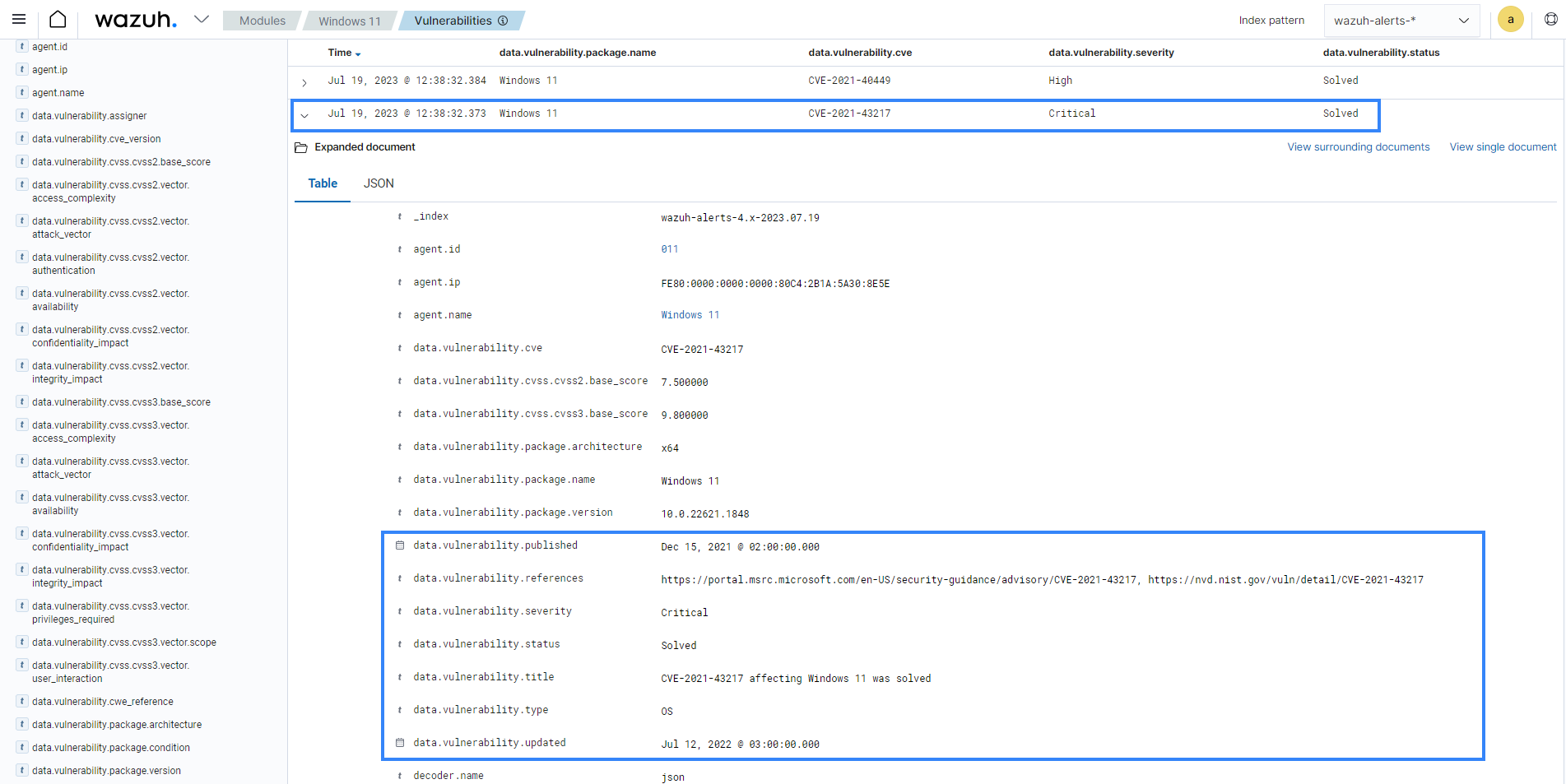Open View single document
1566x784 pixels.
click(x=1503, y=147)
